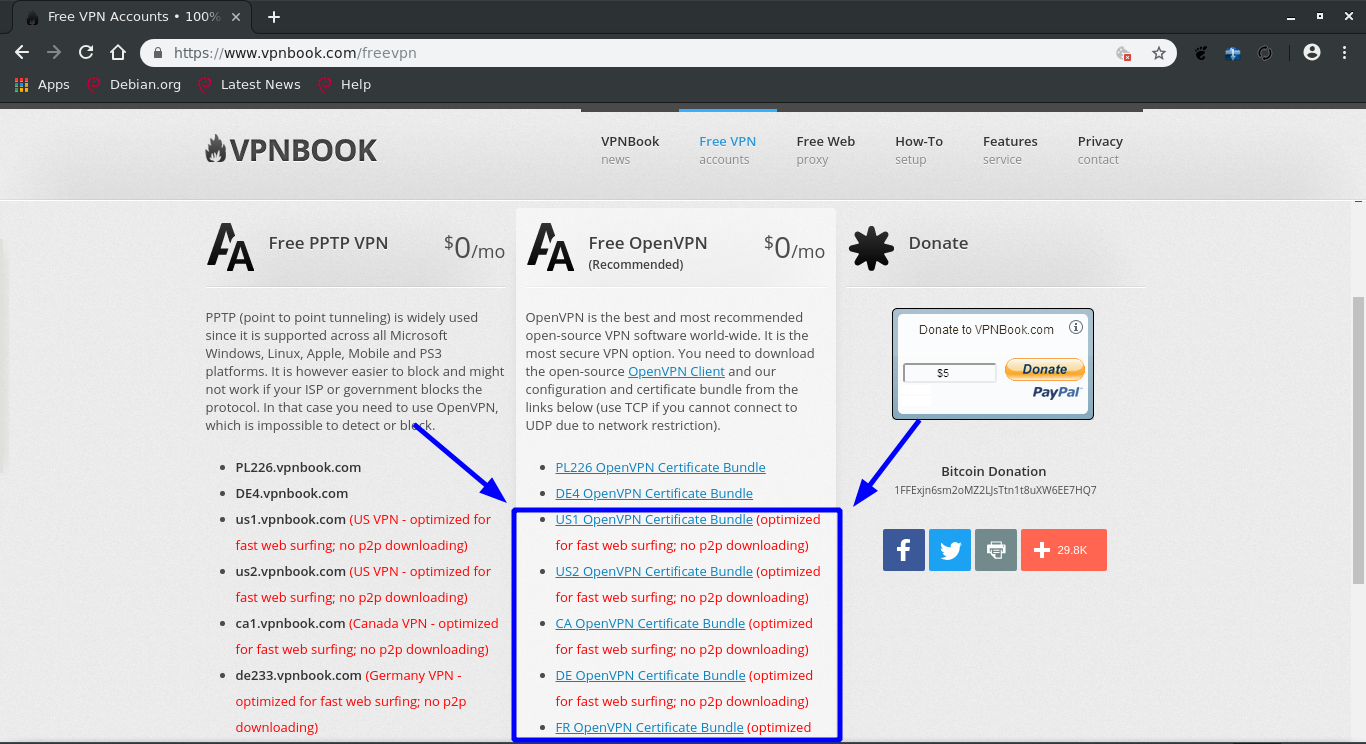Click the donation amount field
The width and height of the screenshot is (1366, 744).
949,373
